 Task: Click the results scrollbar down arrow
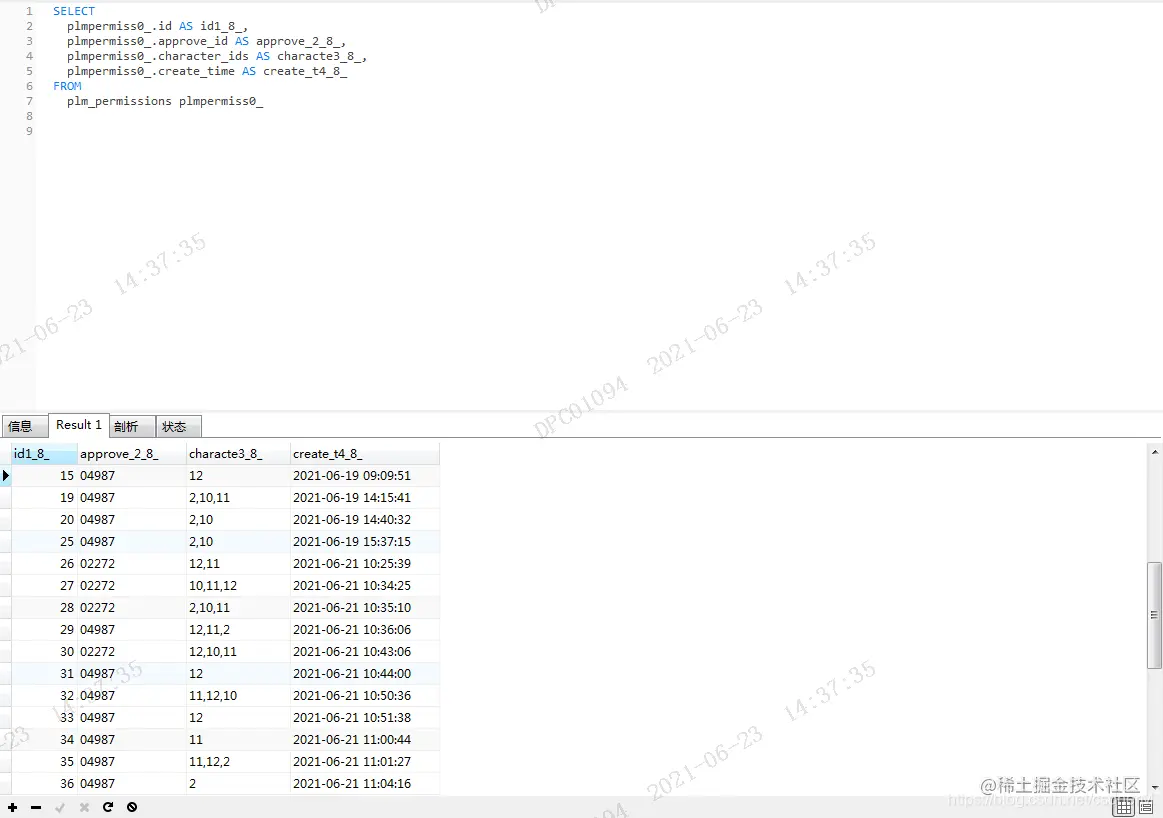tap(1154, 788)
